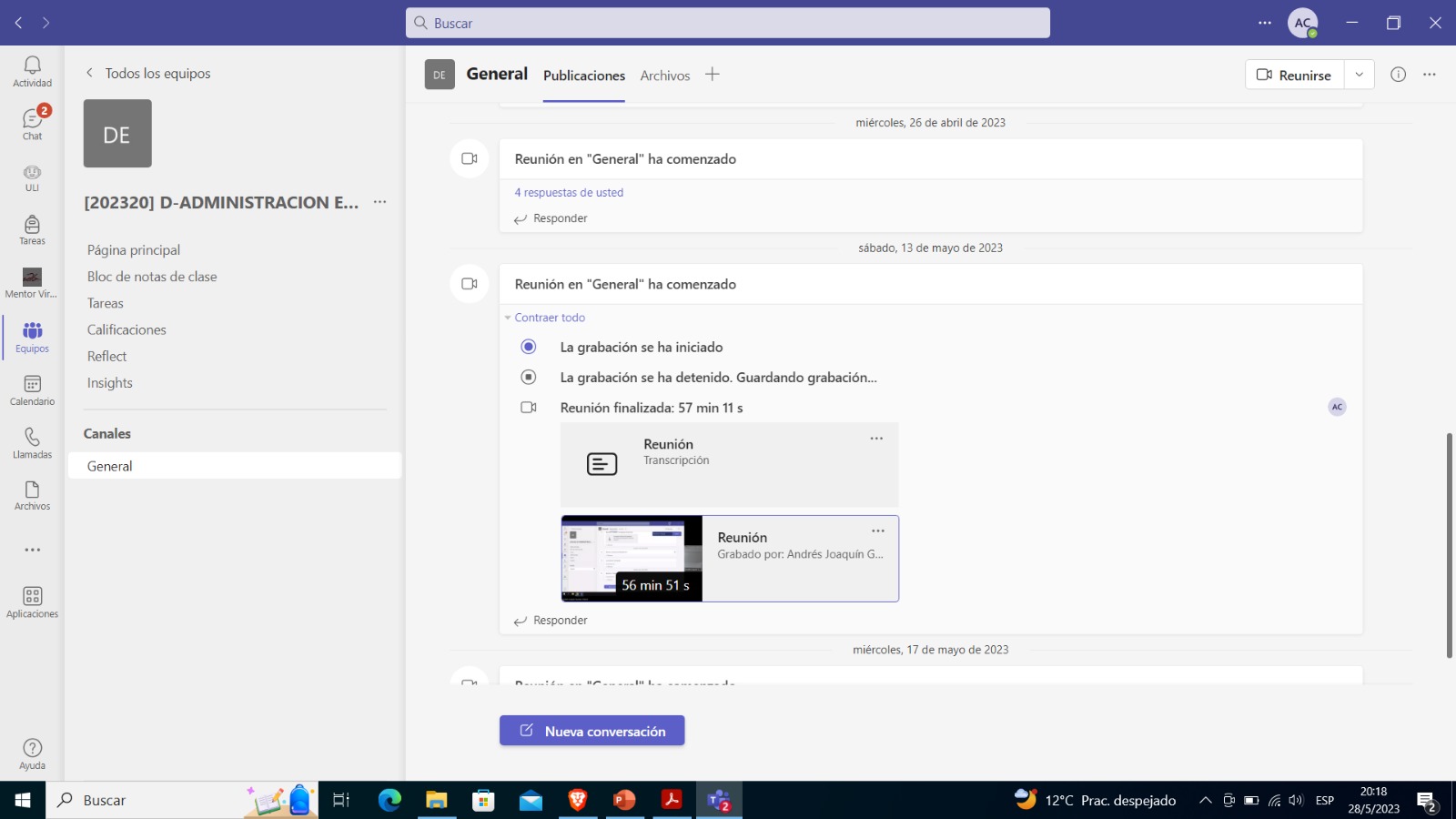Add a new tab with plus icon
Image resolution: width=1456 pixels, height=819 pixels.
tap(712, 75)
